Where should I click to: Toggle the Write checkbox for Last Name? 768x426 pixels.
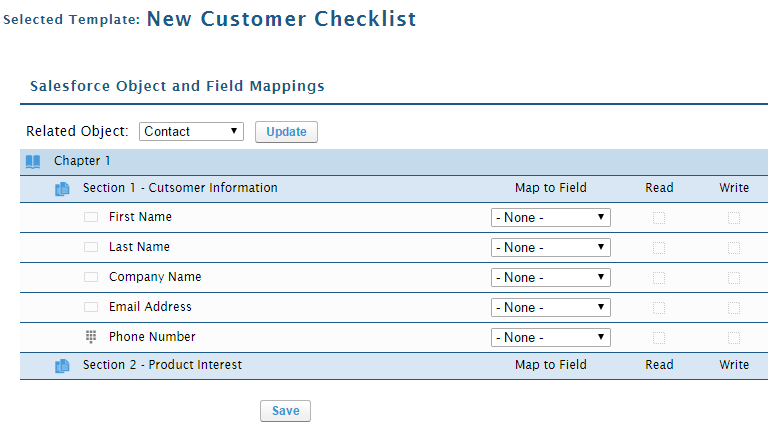(x=734, y=248)
